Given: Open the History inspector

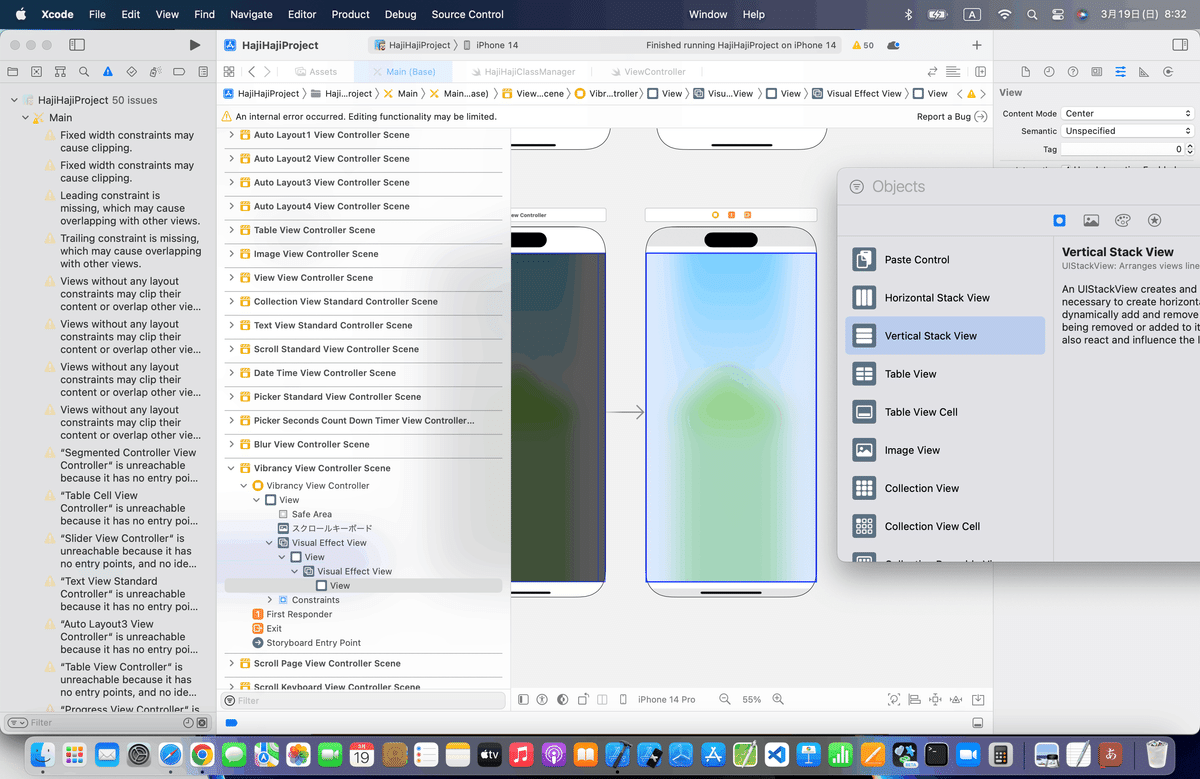Looking at the screenshot, I should click(x=1049, y=72).
